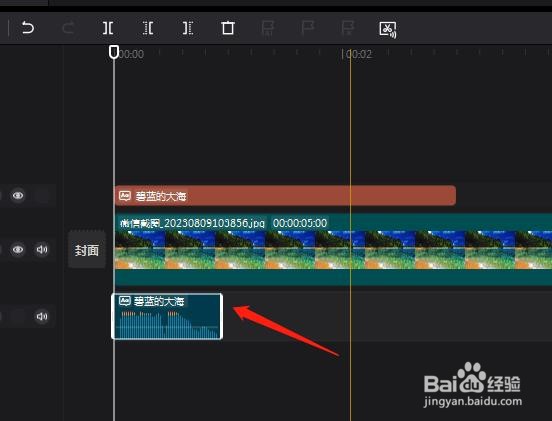Screen dimensions: 552x421
Task: Choose the delete-left trim tool
Action: 148,28
